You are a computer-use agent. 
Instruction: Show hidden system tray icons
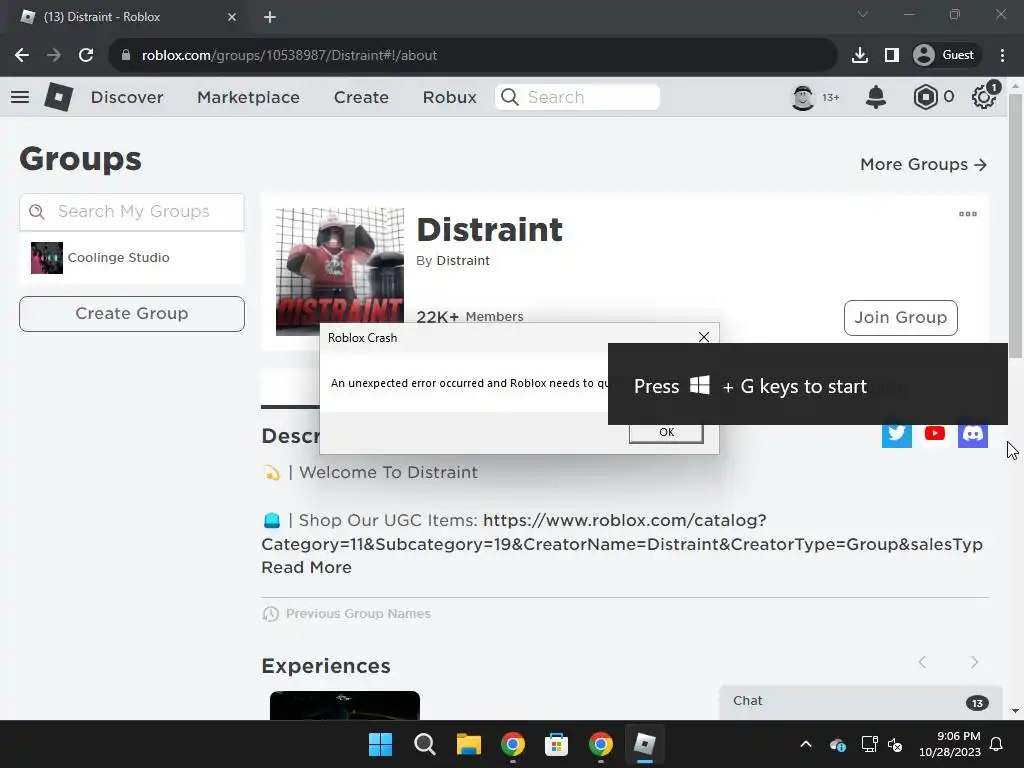806,744
